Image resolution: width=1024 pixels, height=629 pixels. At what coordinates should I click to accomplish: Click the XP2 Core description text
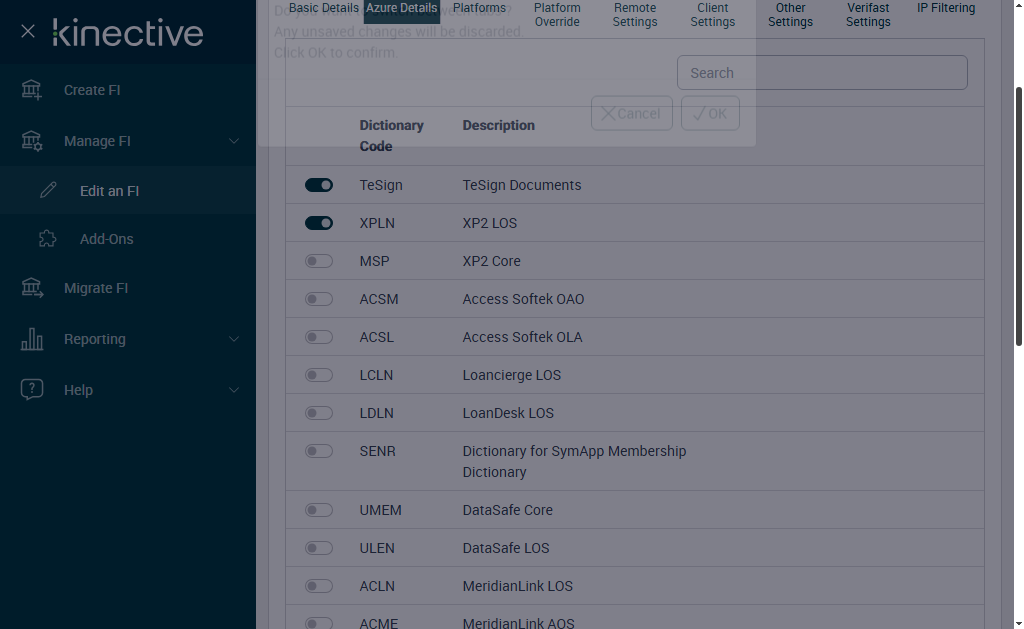pos(492,261)
